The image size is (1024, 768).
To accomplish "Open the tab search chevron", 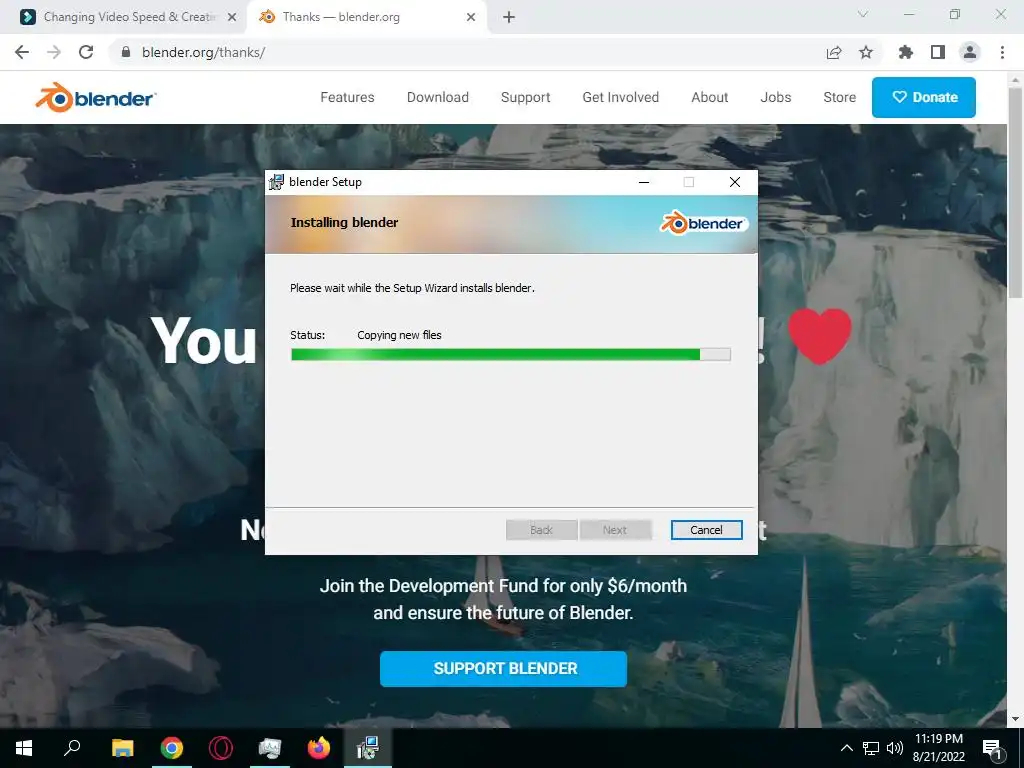I will point(863,14).
